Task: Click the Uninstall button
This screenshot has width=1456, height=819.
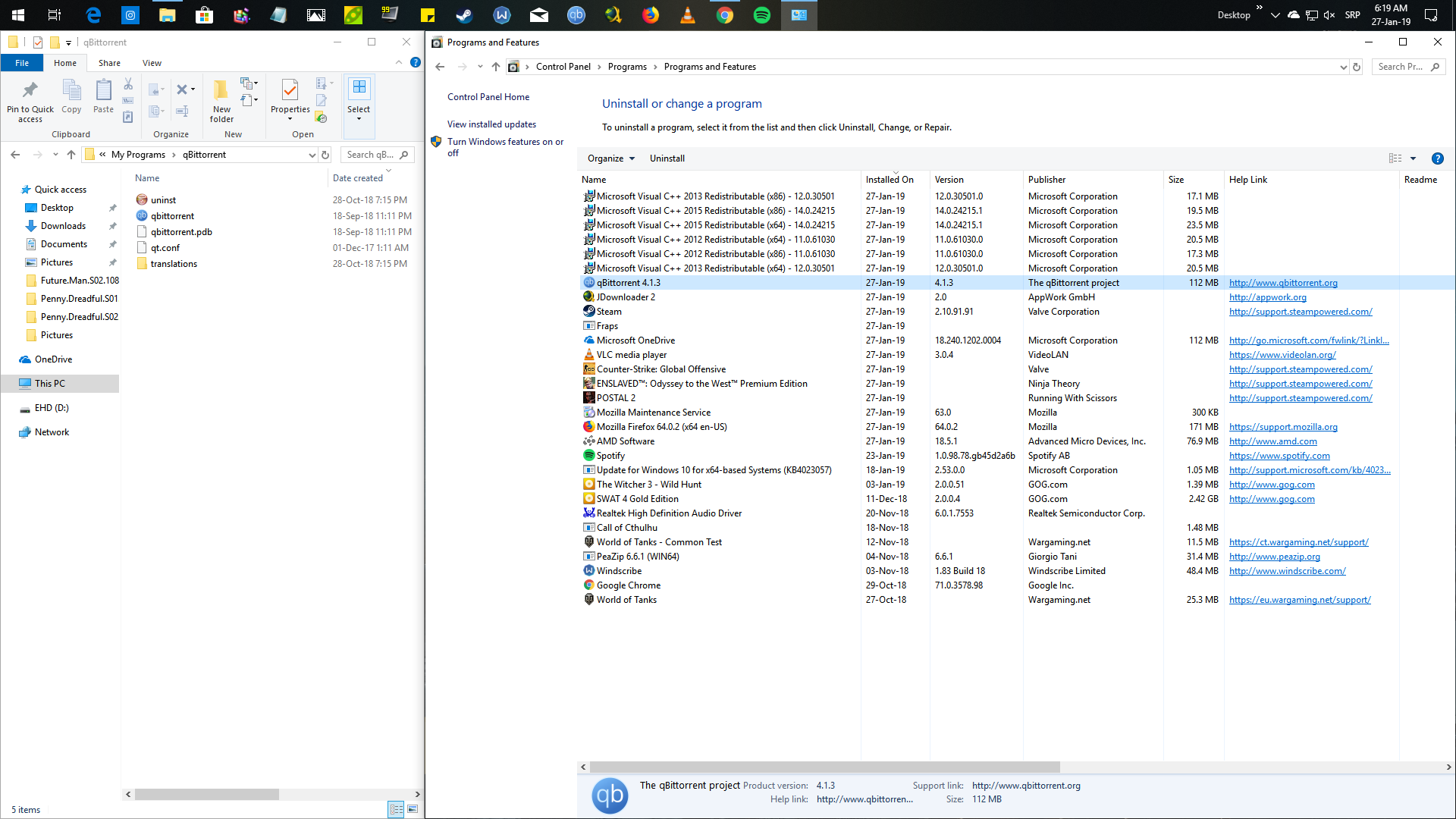Action: point(667,158)
